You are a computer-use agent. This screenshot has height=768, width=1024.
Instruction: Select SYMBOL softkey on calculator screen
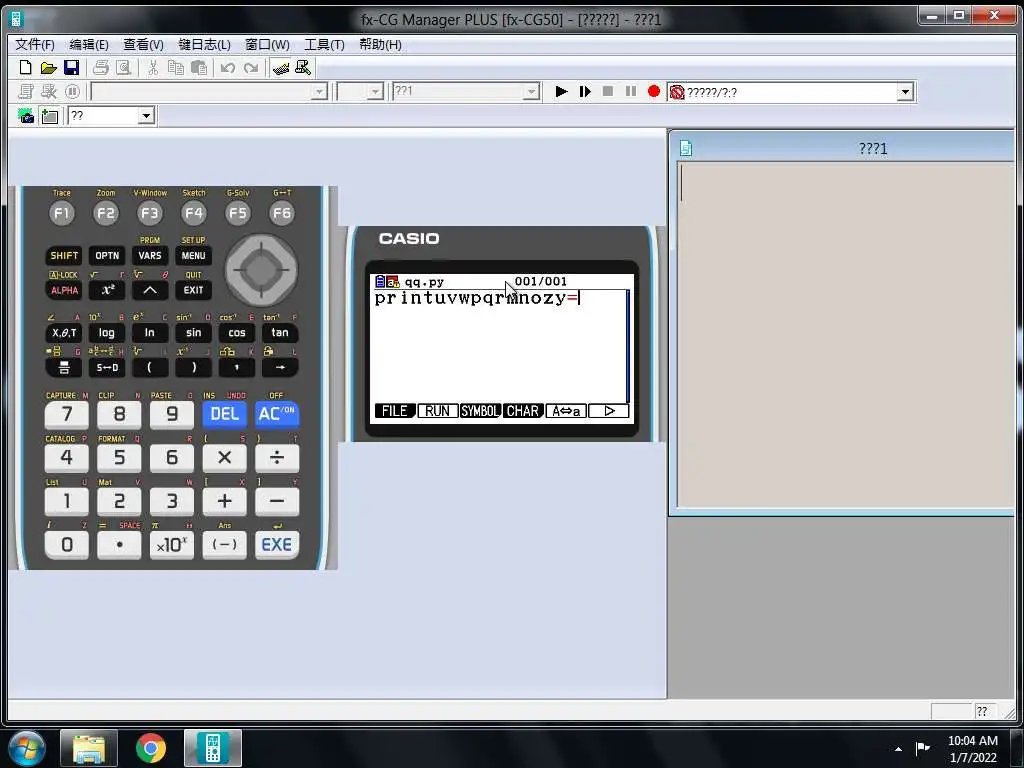tap(480, 411)
